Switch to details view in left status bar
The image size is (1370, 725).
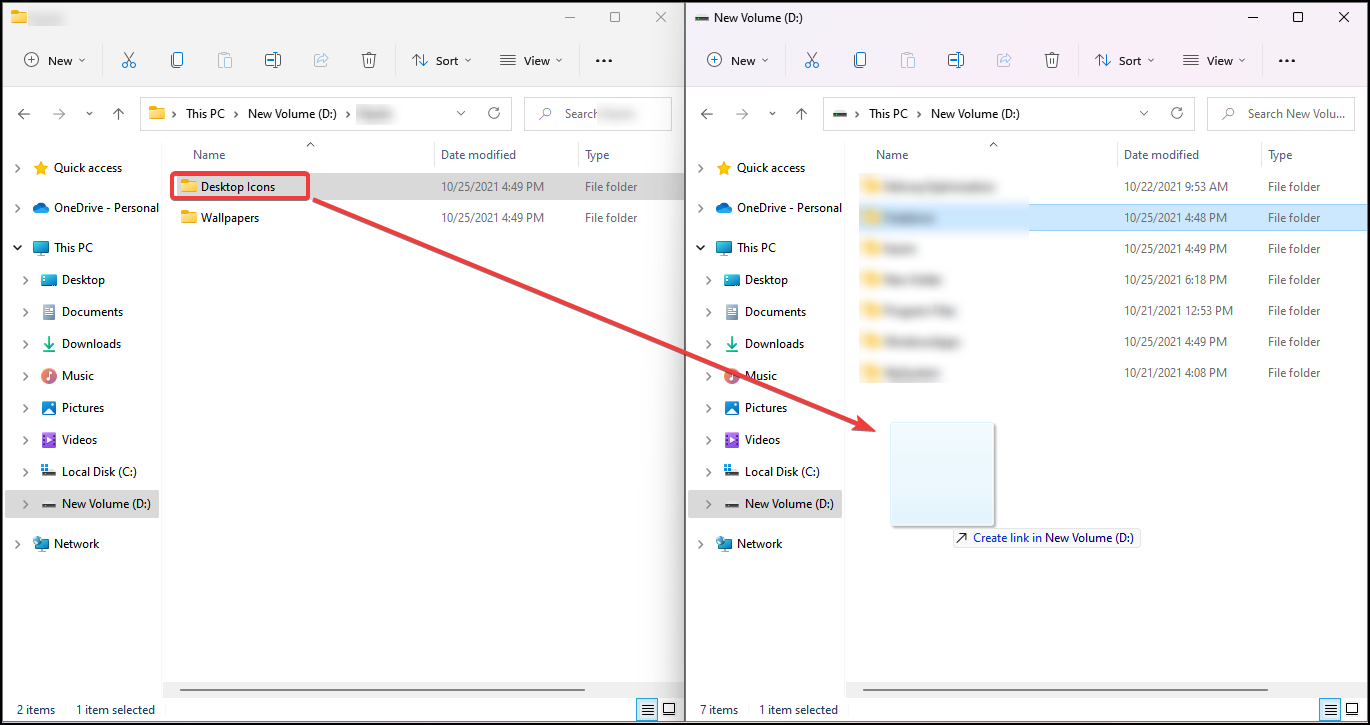point(648,709)
